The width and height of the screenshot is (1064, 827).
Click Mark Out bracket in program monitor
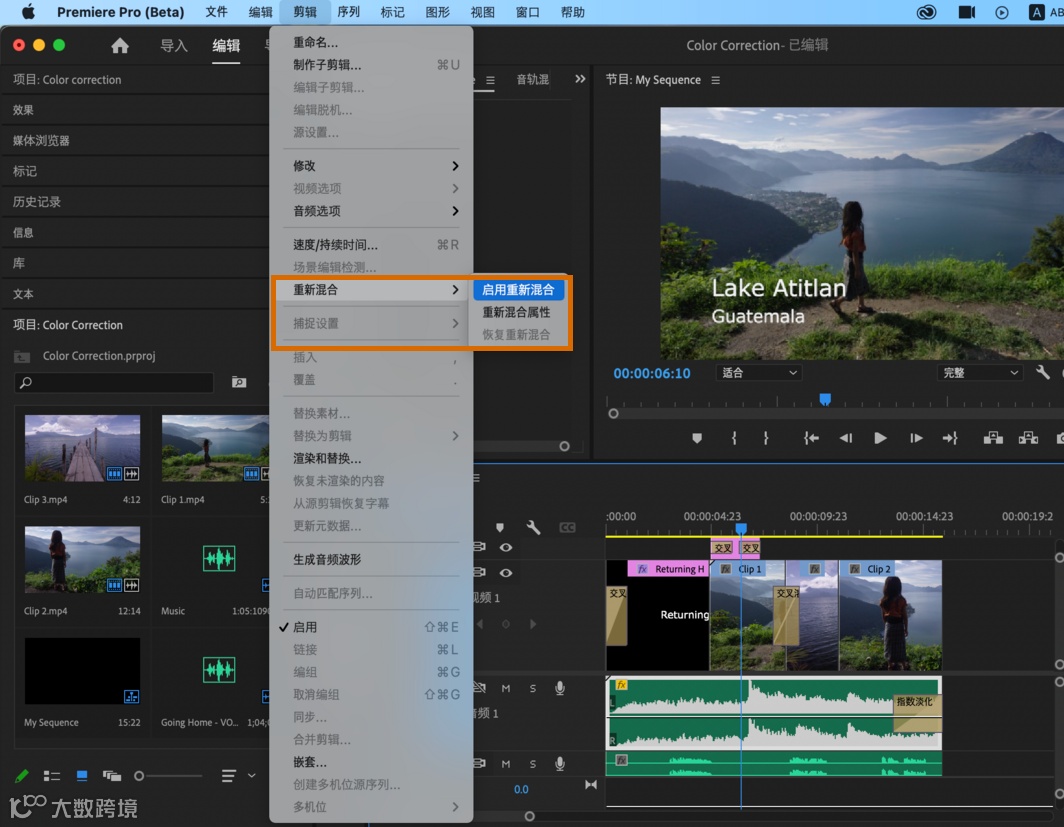(765, 438)
